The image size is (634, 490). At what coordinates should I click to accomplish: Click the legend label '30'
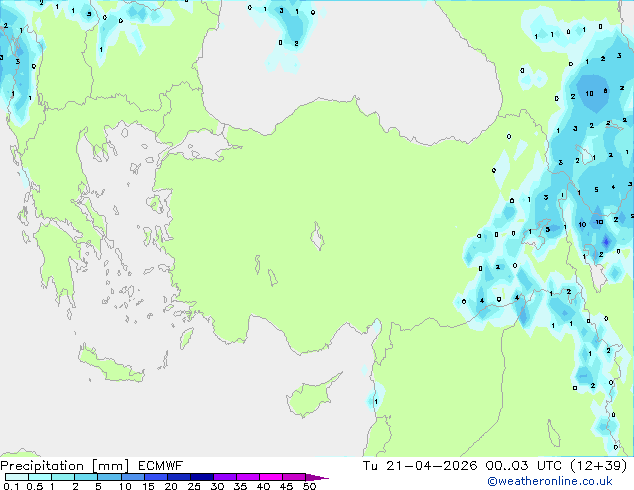point(217,486)
